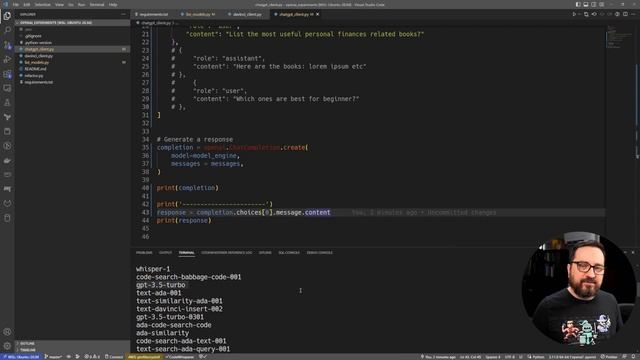This screenshot has height=360, width=640.
Task: Open the File menu
Action: coord(16,4)
